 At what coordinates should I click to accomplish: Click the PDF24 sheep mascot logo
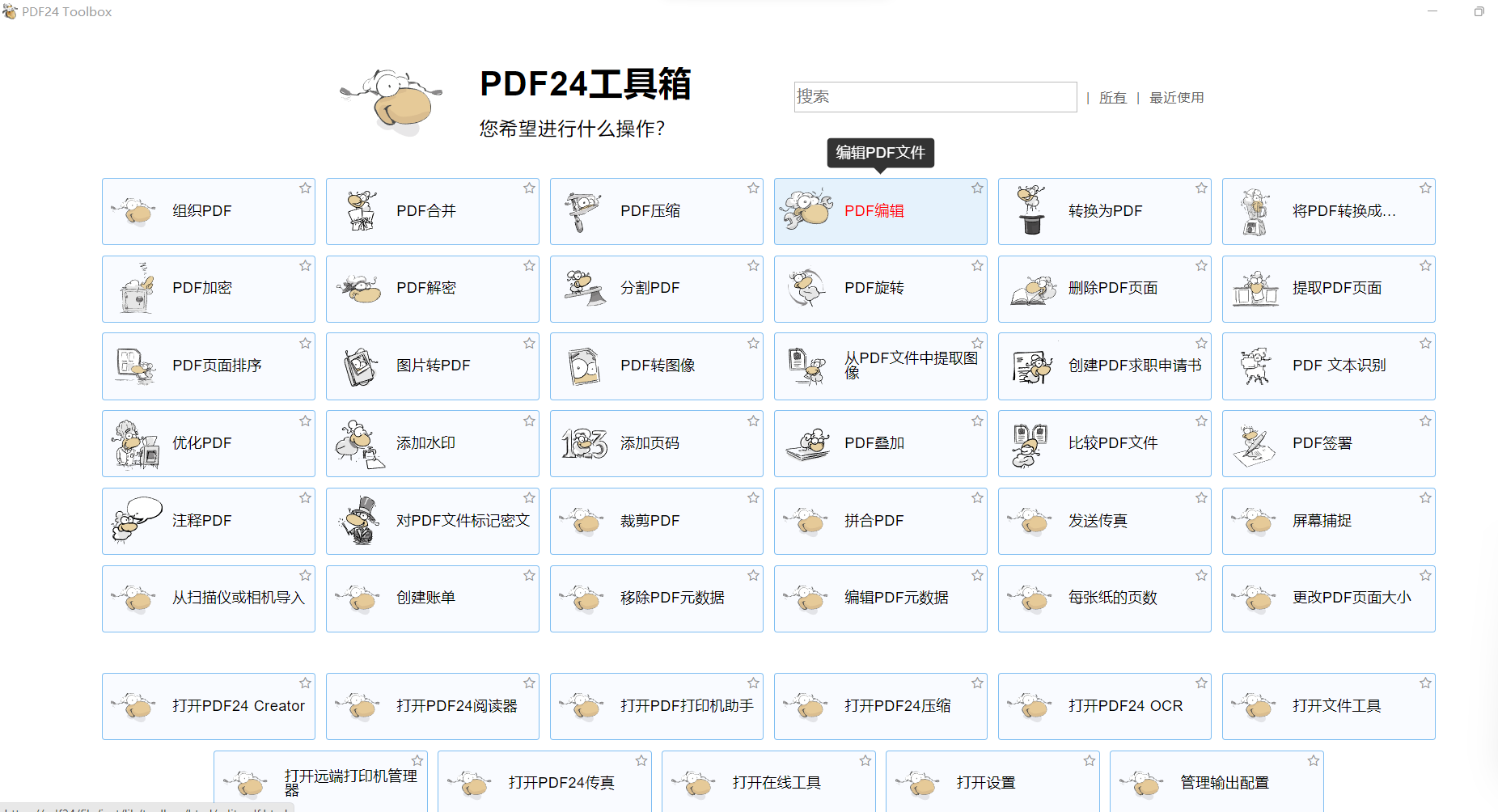click(x=391, y=103)
